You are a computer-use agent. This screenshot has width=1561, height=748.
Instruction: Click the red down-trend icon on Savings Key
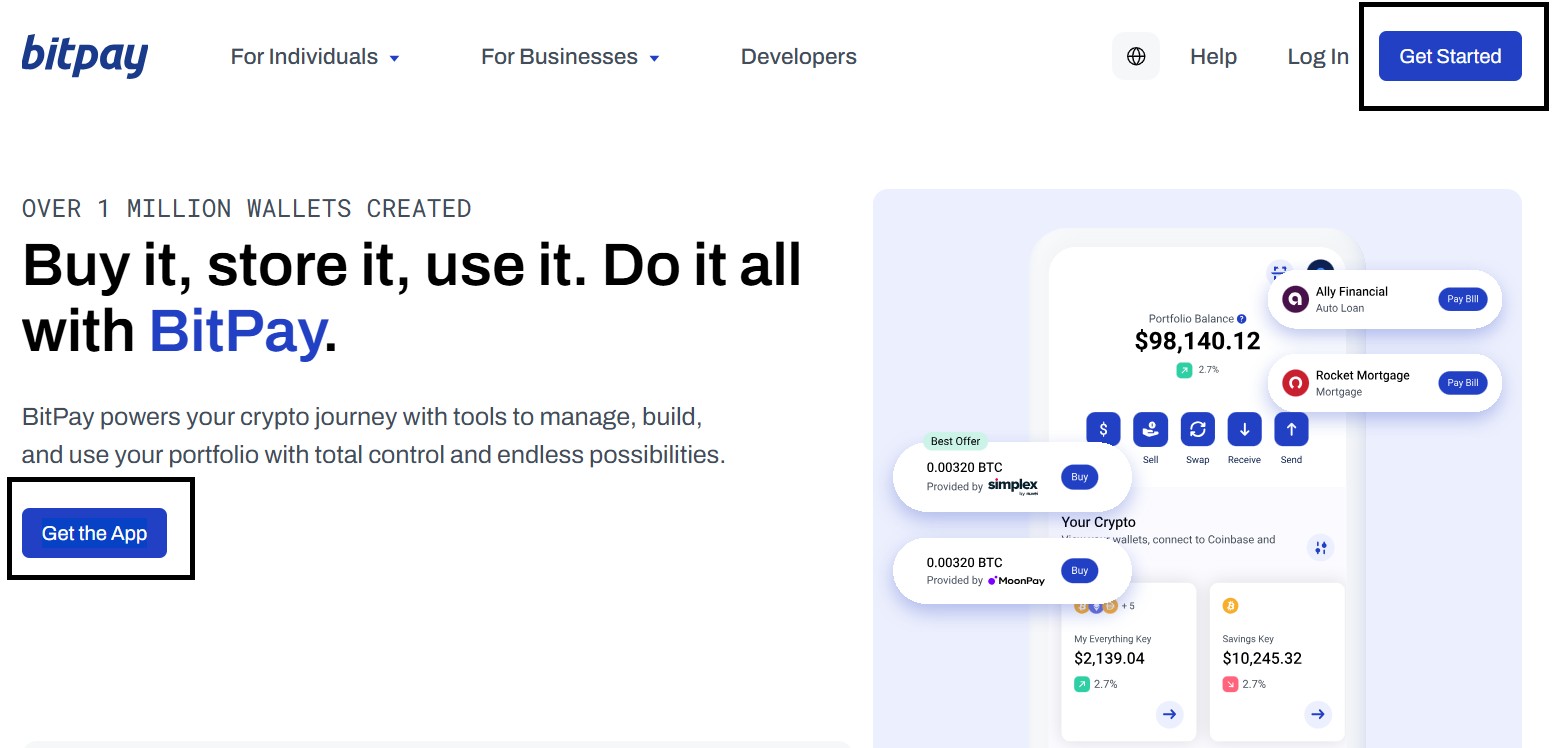click(1231, 684)
